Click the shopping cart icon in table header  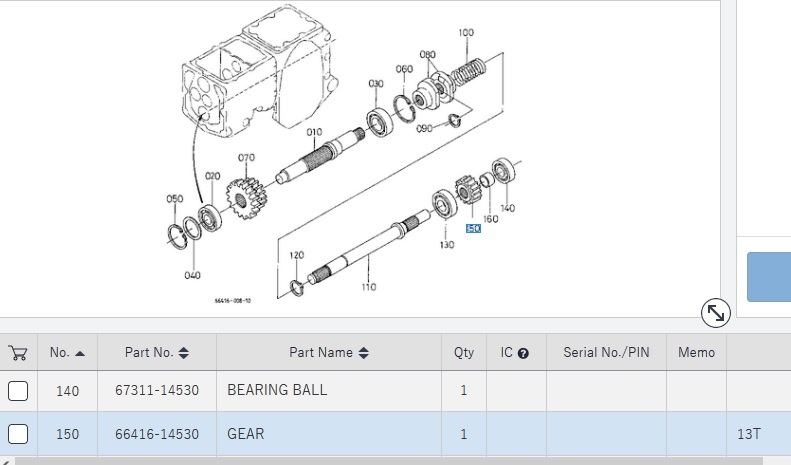pyautogui.click(x=17, y=353)
